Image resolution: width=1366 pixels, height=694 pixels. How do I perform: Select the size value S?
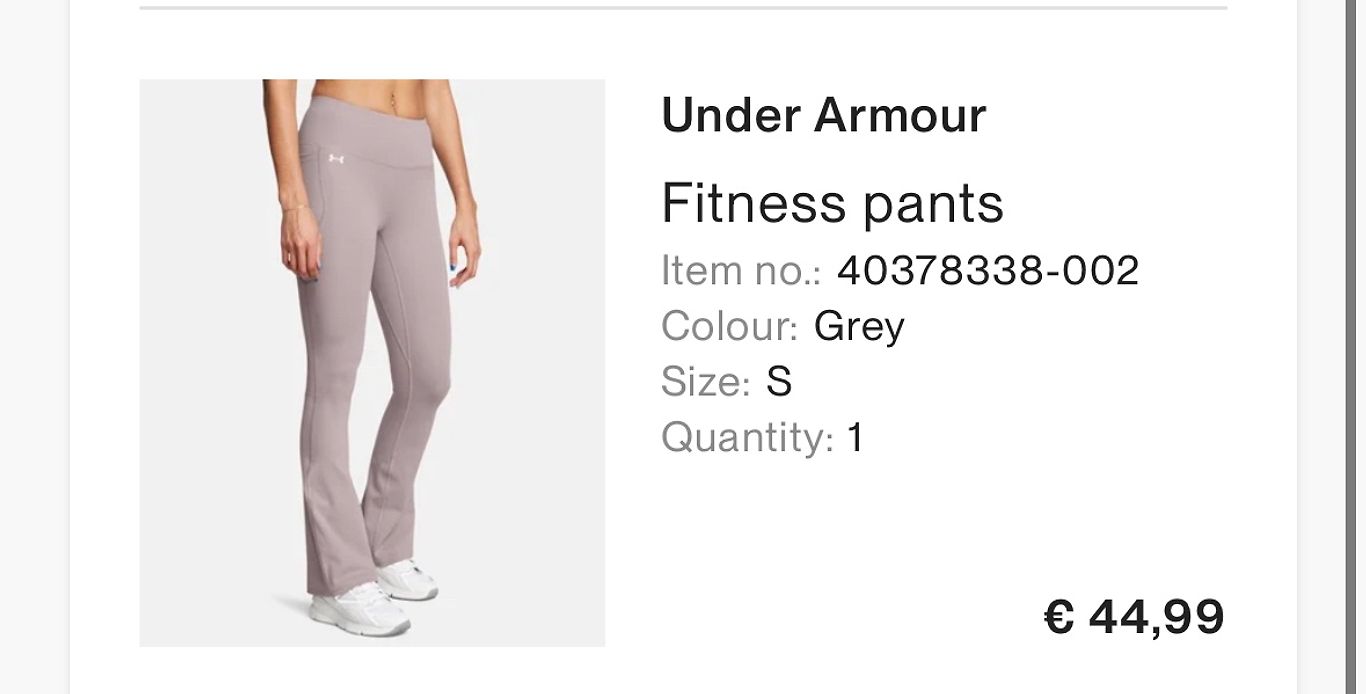pos(779,382)
